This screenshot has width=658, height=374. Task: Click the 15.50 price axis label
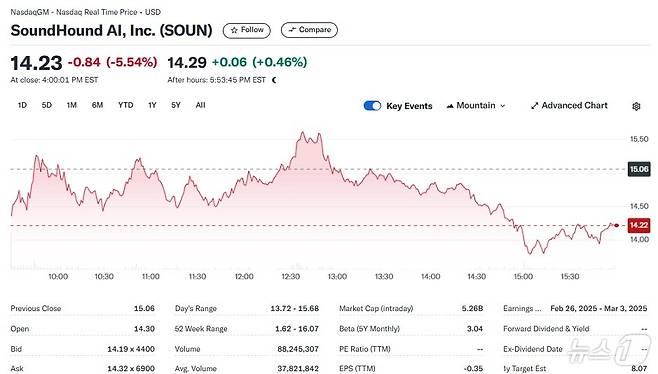(639, 139)
